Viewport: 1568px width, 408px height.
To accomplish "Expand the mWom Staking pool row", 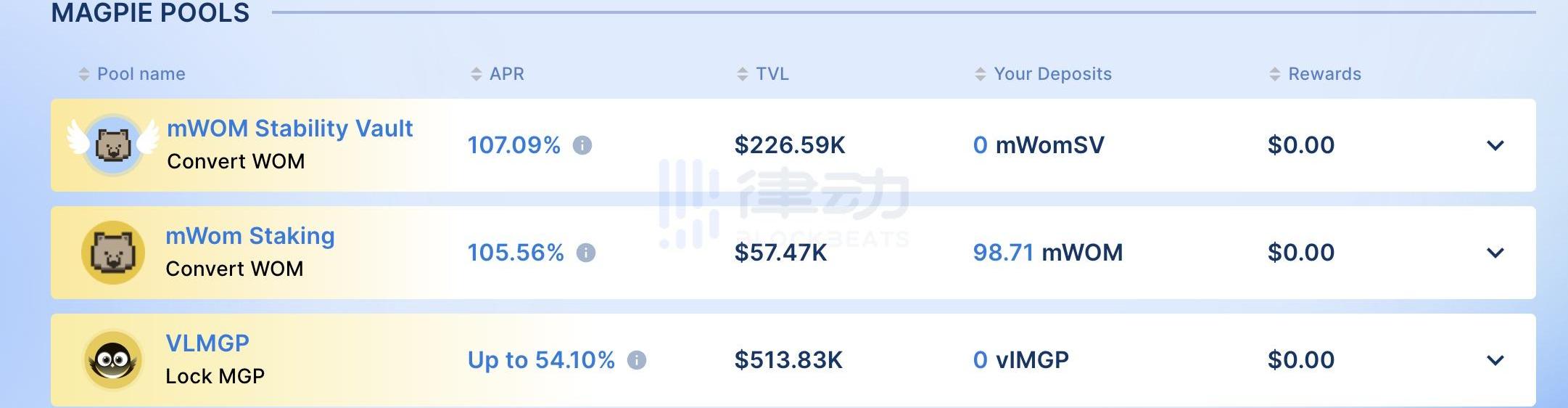I will (x=1495, y=253).
